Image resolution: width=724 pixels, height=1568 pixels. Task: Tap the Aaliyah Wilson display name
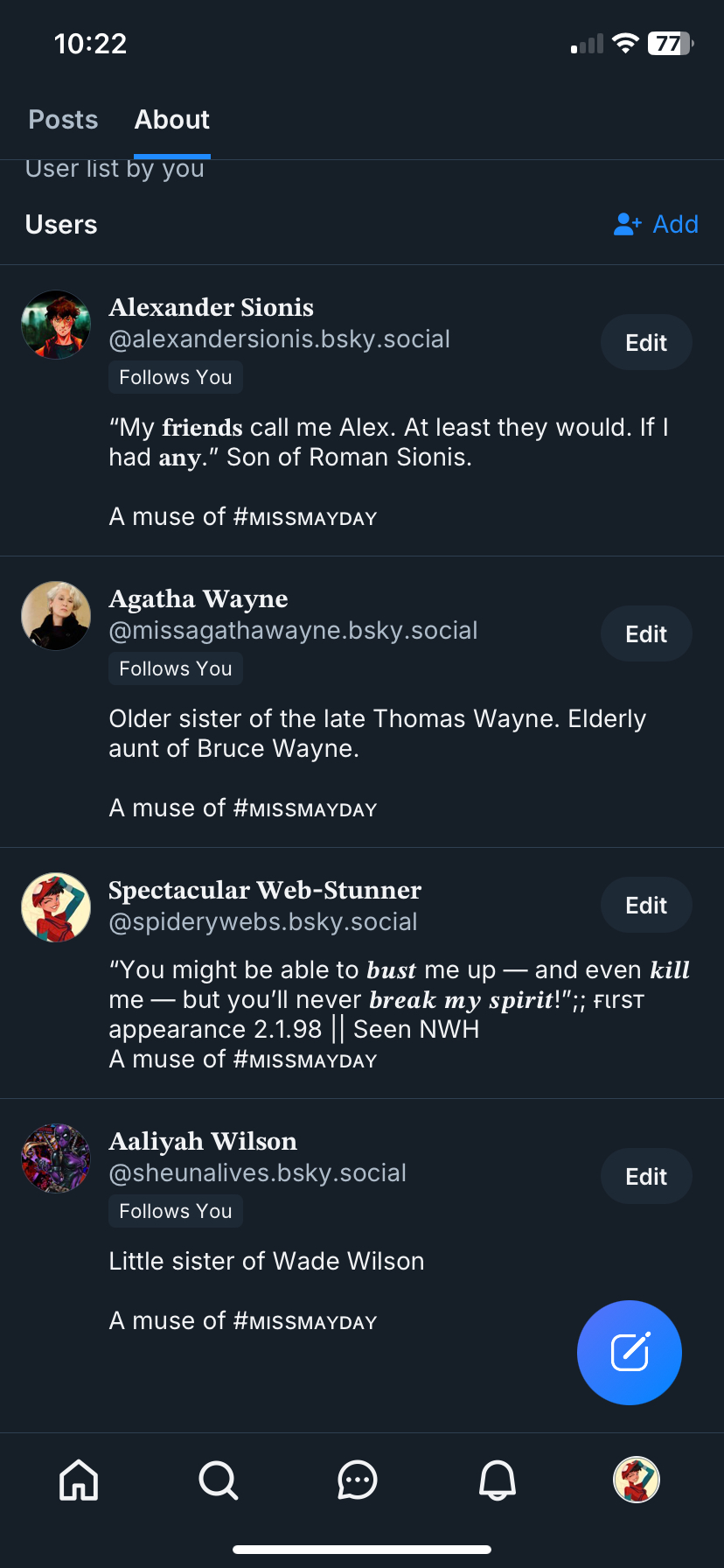[203, 1141]
